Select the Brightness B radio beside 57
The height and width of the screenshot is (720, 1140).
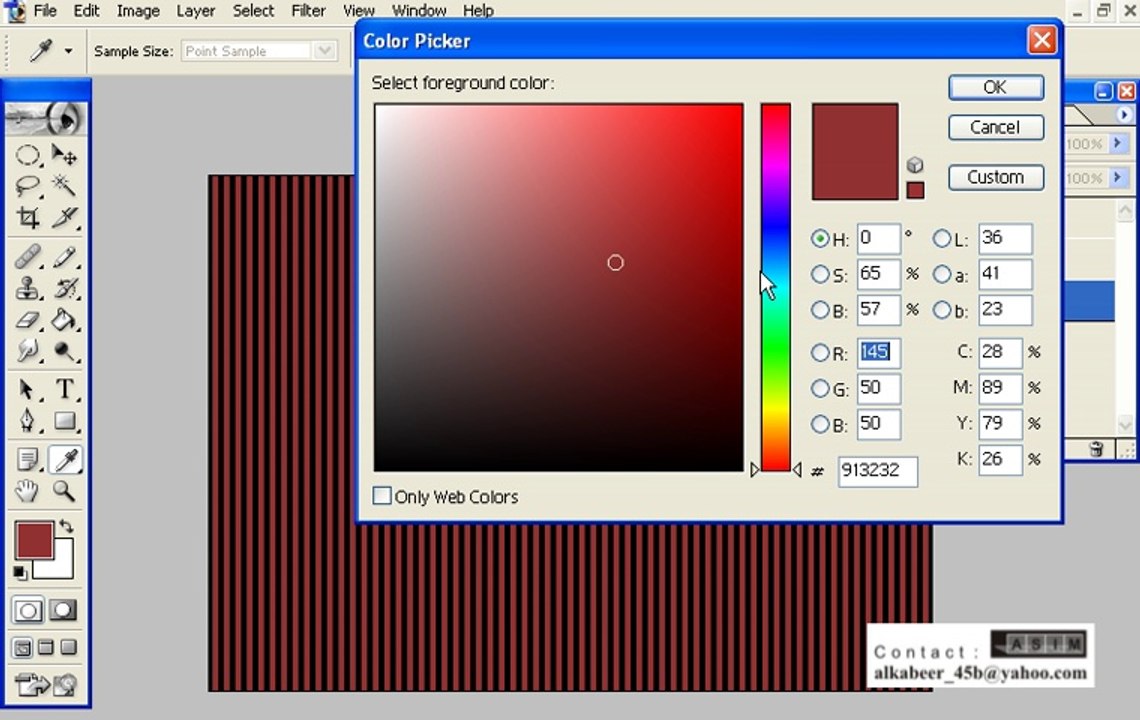[820, 310]
